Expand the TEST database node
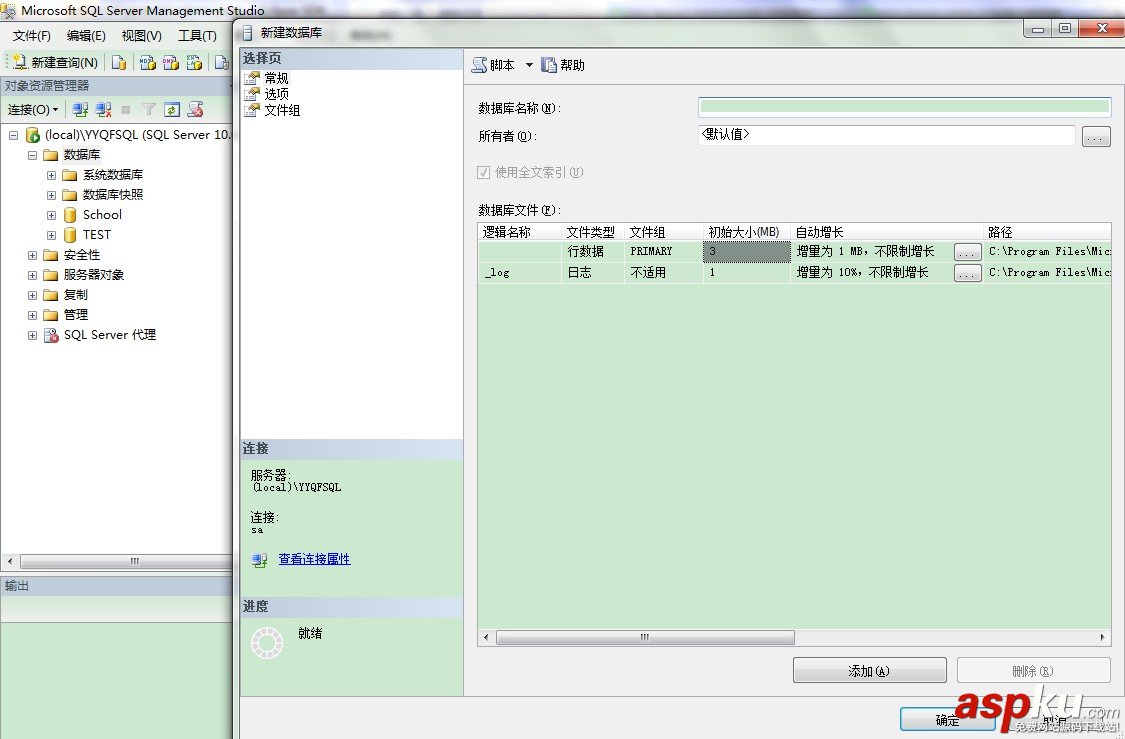The width and height of the screenshot is (1125, 739). [x=51, y=235]
